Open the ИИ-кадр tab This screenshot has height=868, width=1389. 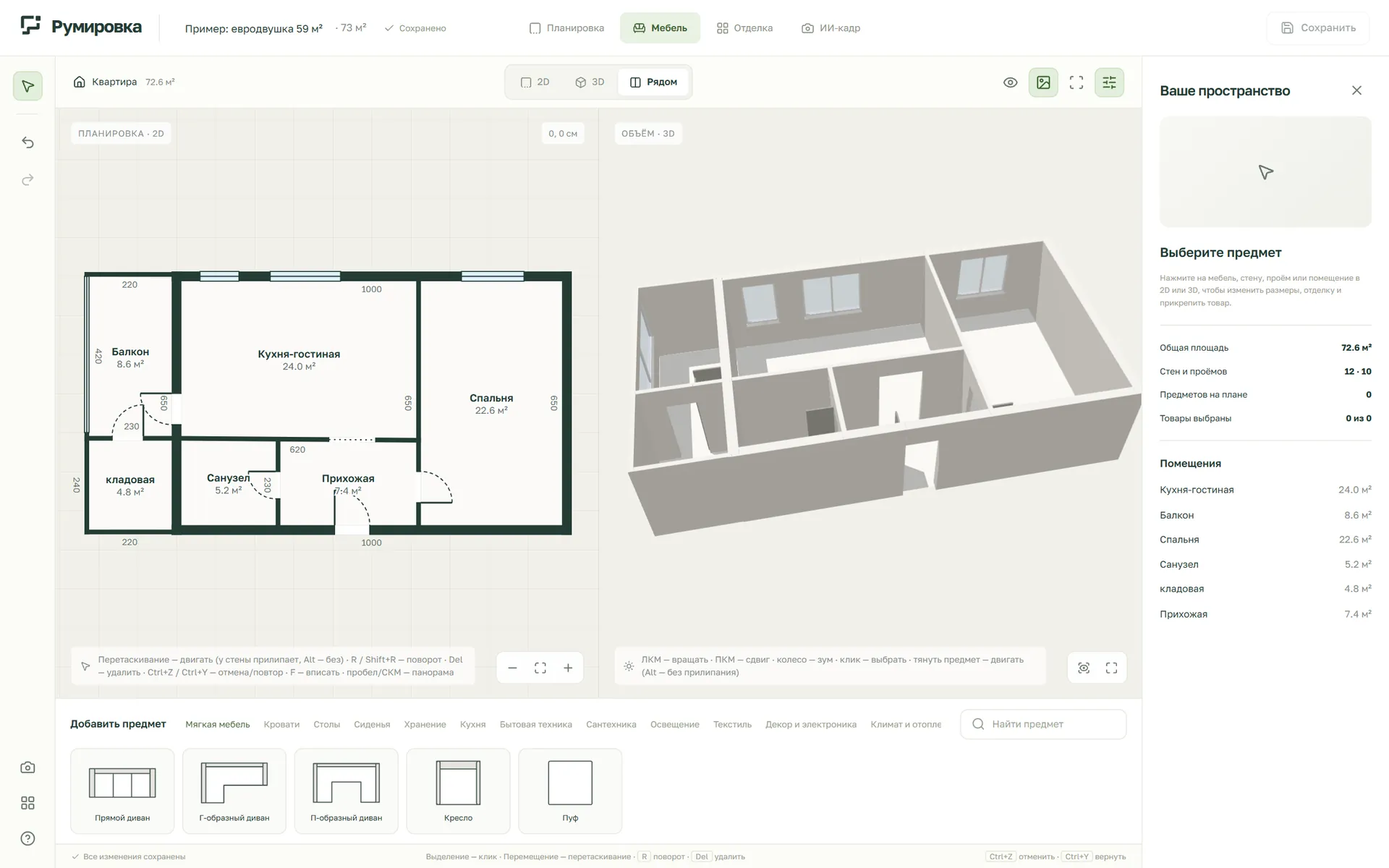[x=831, y=28]
